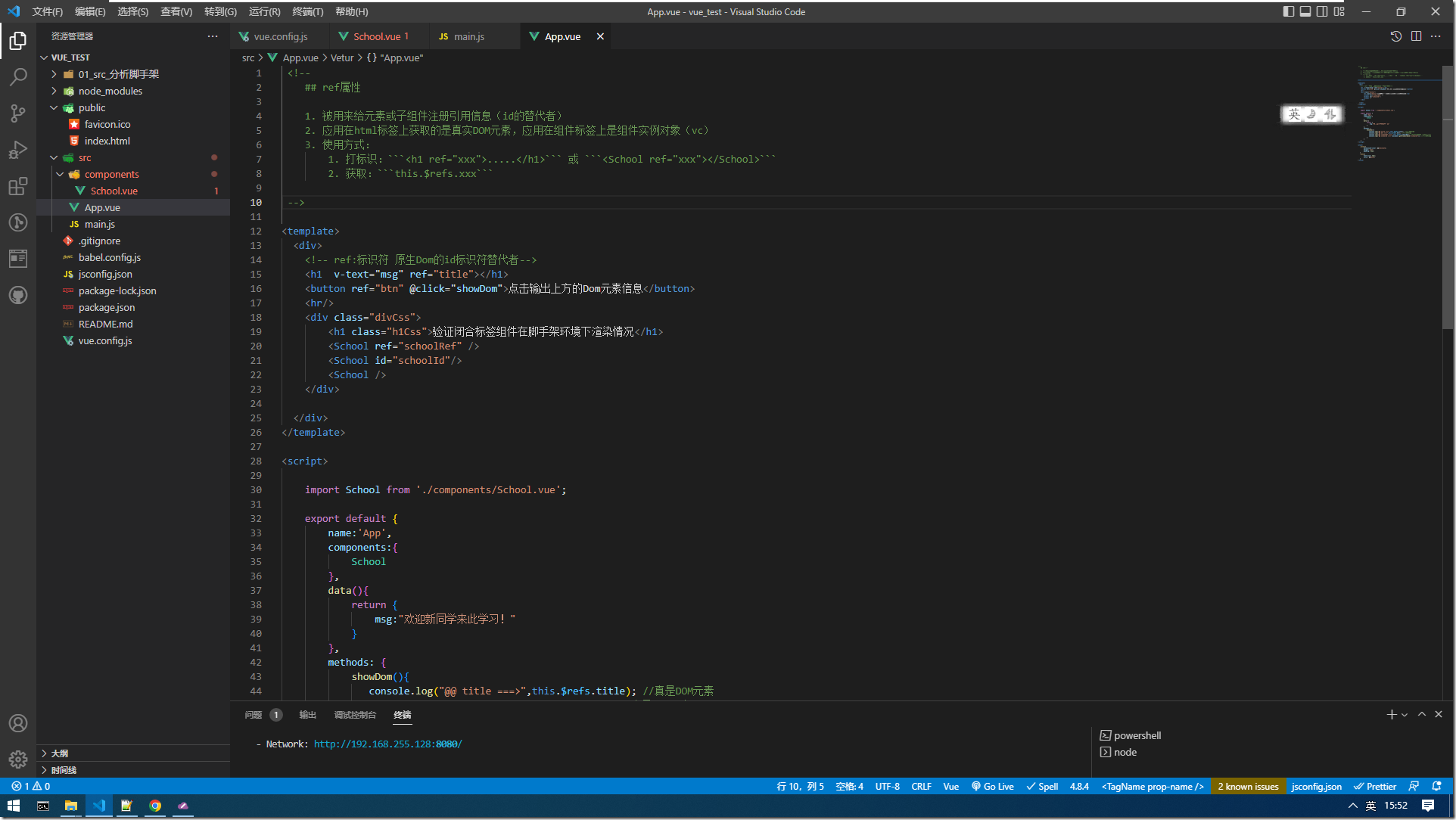Open the 终端(T) menu

pyautogui.click(x=307, y=11)
